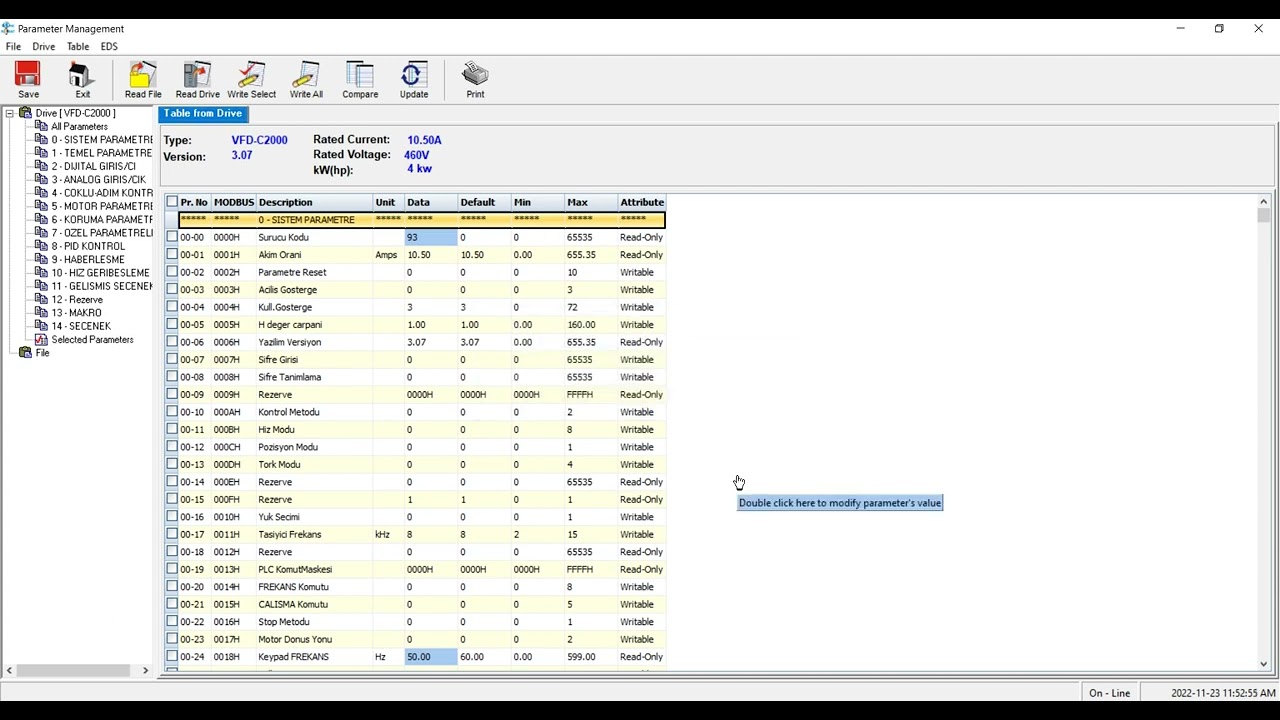Viewport: 1280px width, 720px height.
Task: Click the table scrollbar down arrow
Action: pyautogui.click(x=1264, y=664)
